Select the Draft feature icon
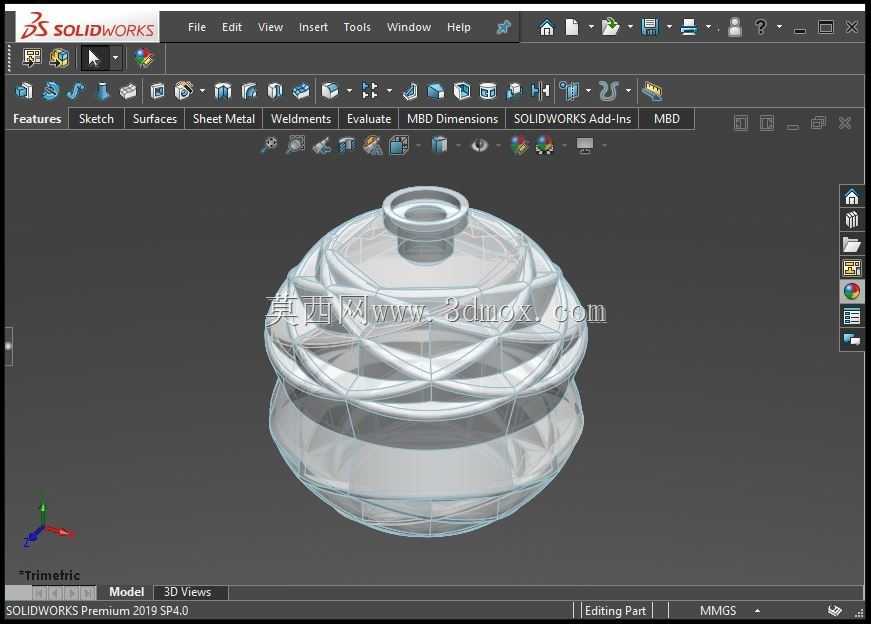The image size is (871, 624). click(436, 91)
